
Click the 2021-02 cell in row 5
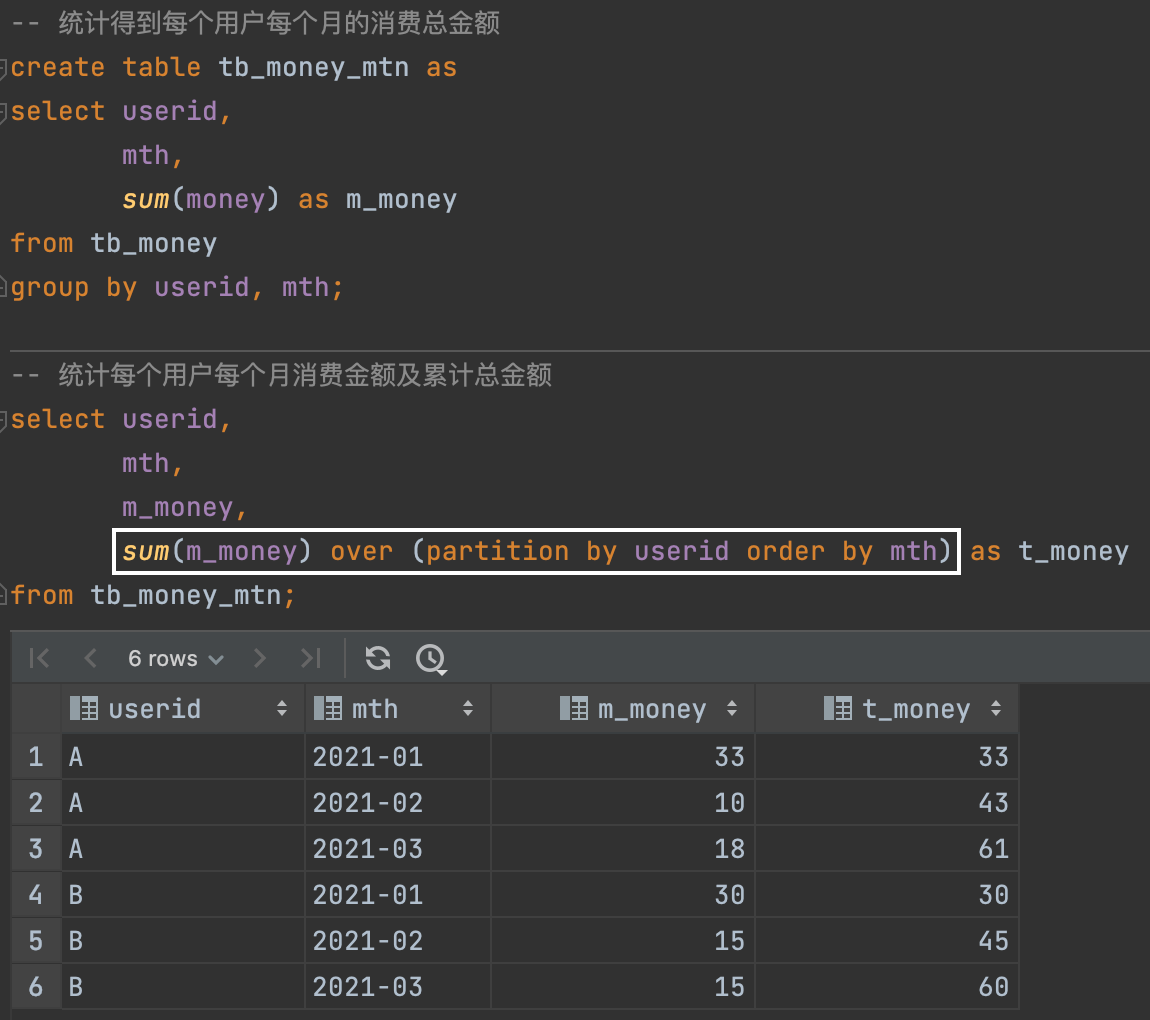click(368, 941)
